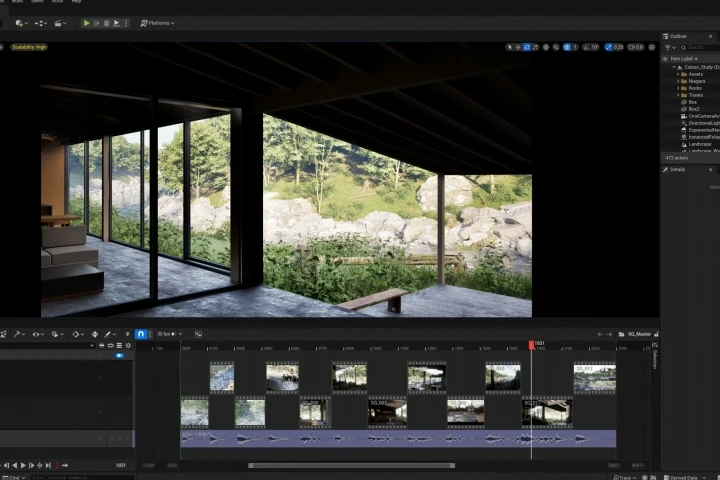Screen dimensions: 720x480
Task: Select the Box2 actor in Outliner
Action: point(693,109)
